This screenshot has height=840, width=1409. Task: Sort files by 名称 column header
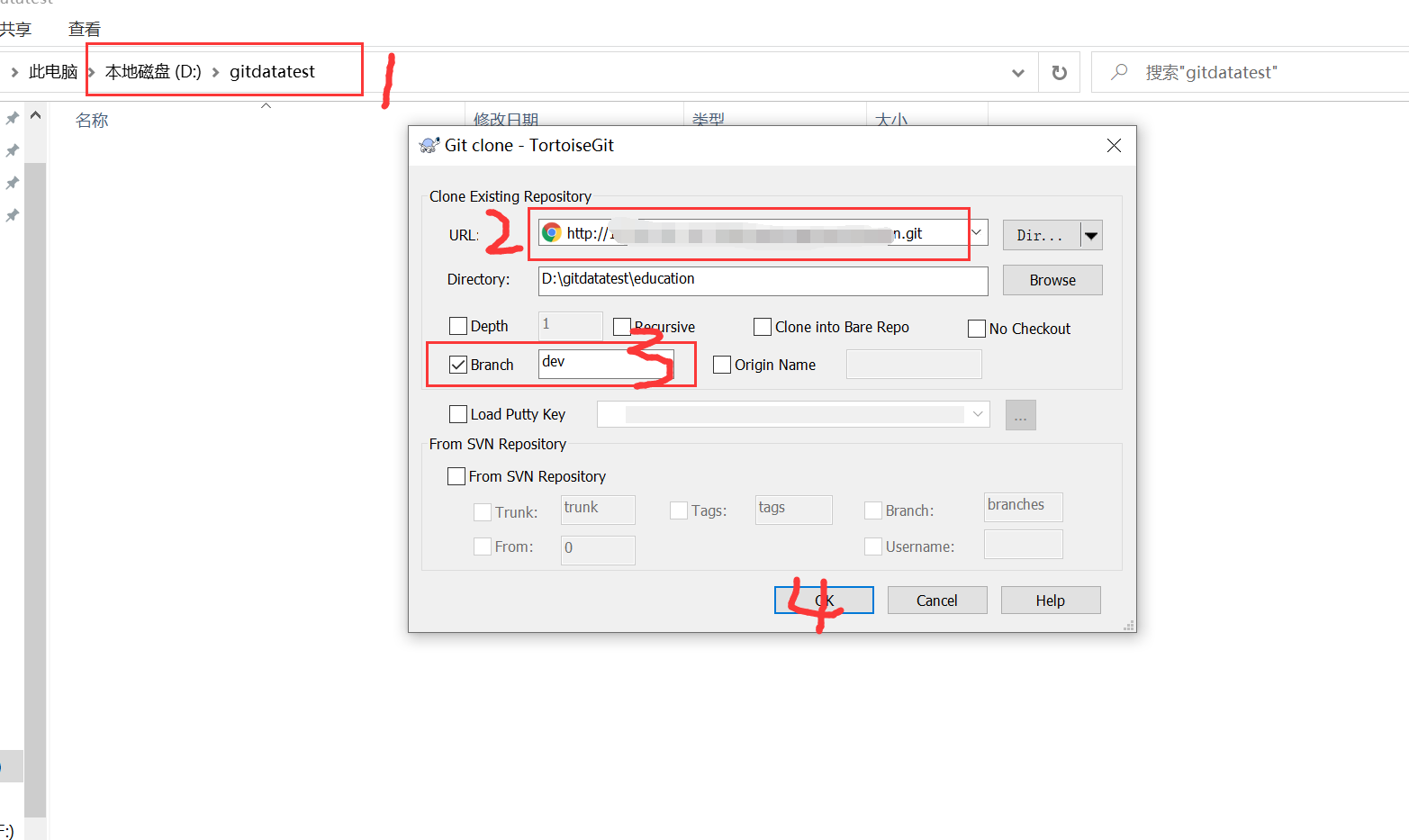point(92,120)
